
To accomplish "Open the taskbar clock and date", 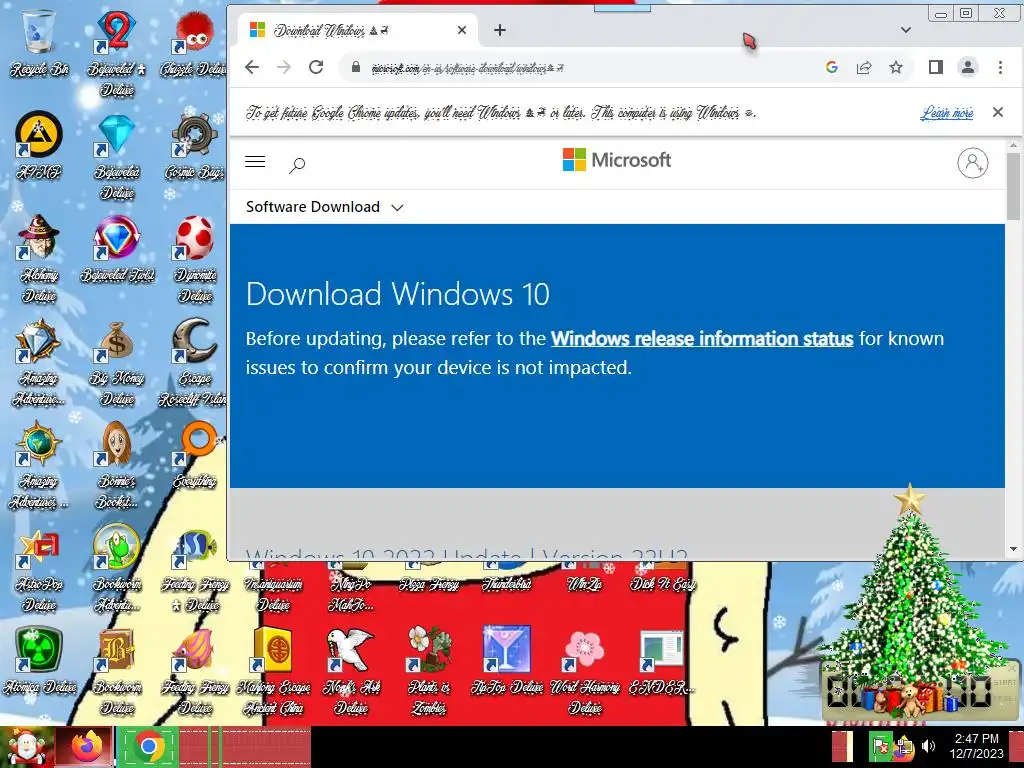I will coord(976,746).
